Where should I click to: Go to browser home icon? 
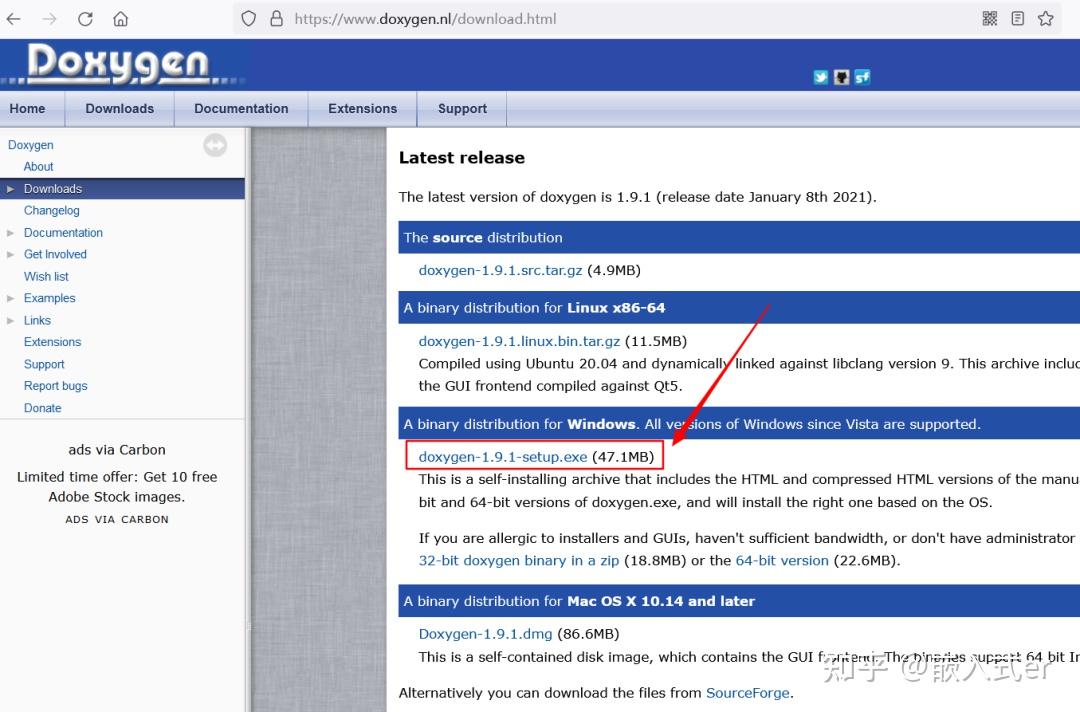click(121, 19)
